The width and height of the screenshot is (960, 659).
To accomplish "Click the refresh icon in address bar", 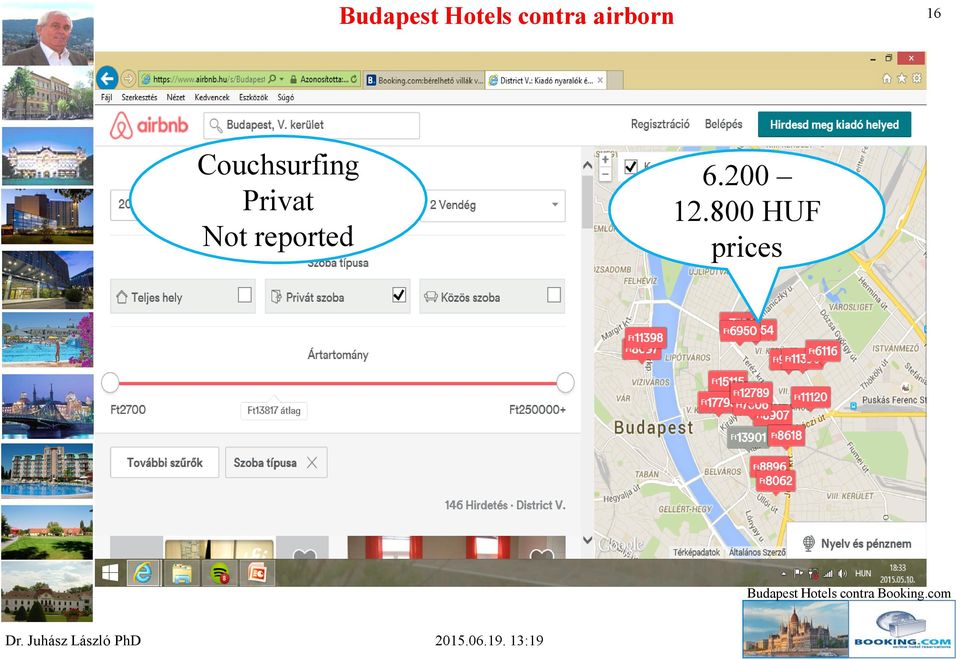I will 354,79.
